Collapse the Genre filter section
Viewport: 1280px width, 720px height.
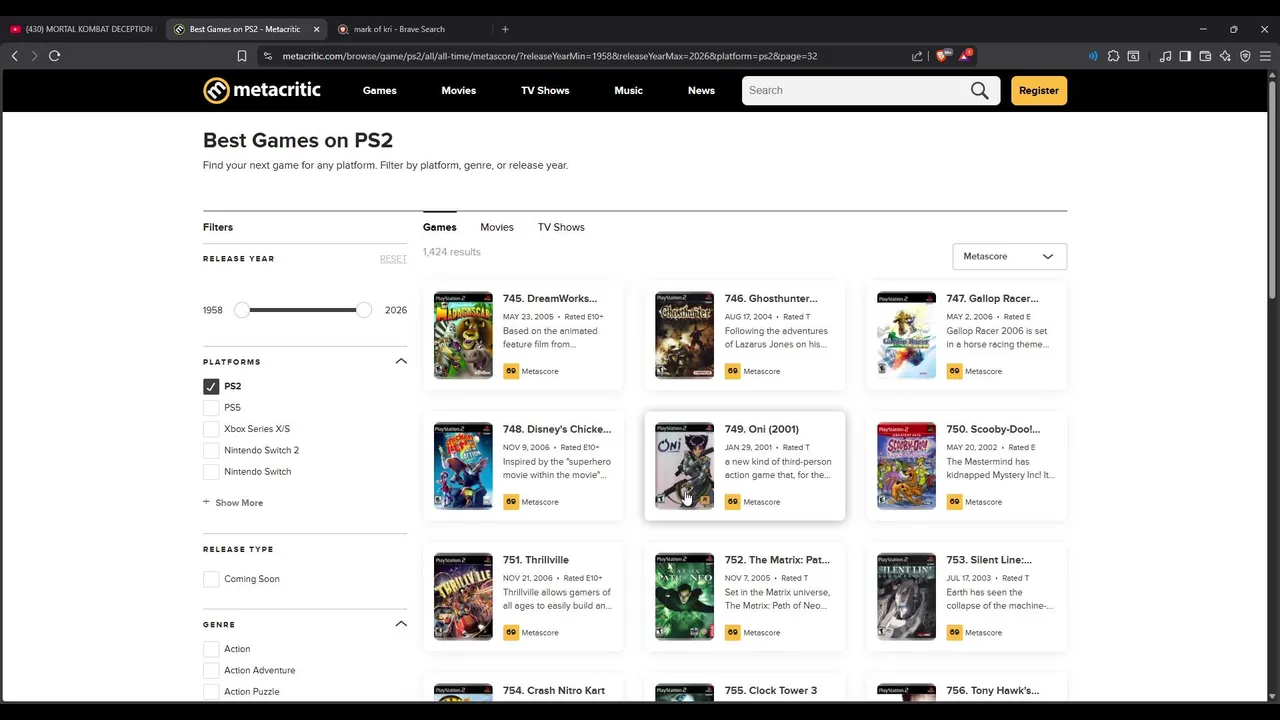pyautogui.click(x=401, y=624)
